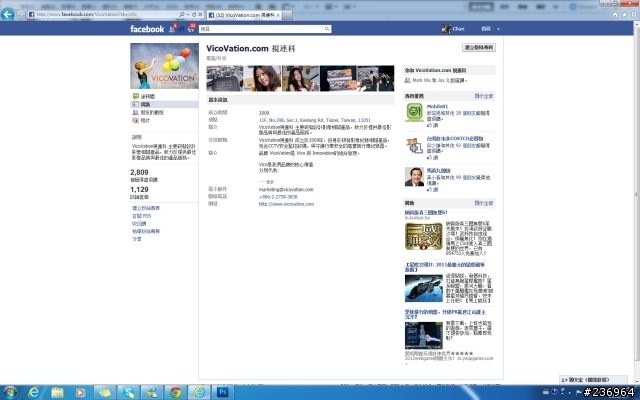Click the spaceship game ad image
The image size is (640, 400).
pos(424,288)
